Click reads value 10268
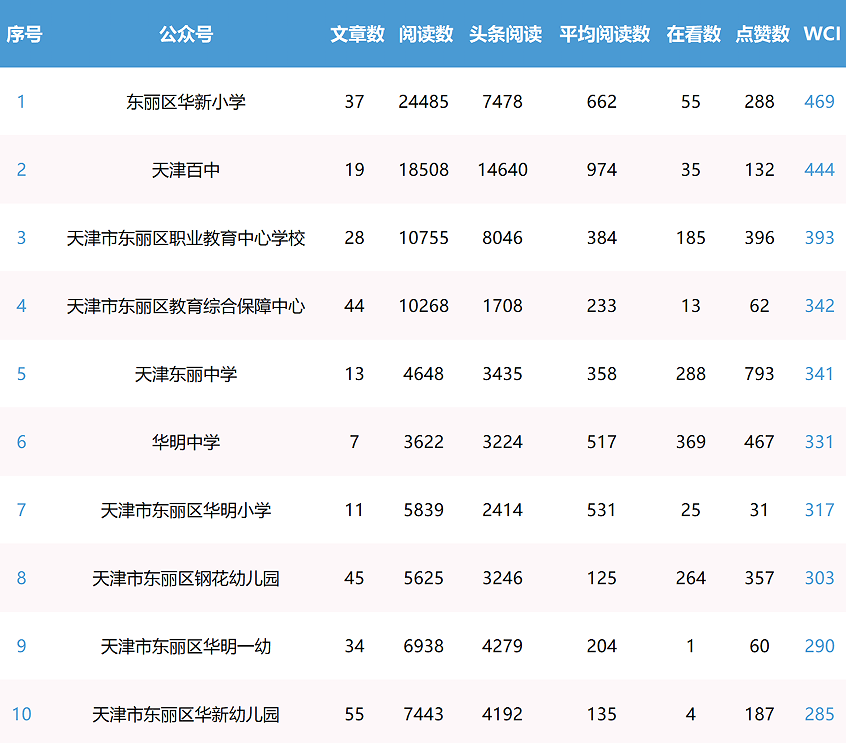This screenshot has width=846, height=743. click(x=424, y=306)
